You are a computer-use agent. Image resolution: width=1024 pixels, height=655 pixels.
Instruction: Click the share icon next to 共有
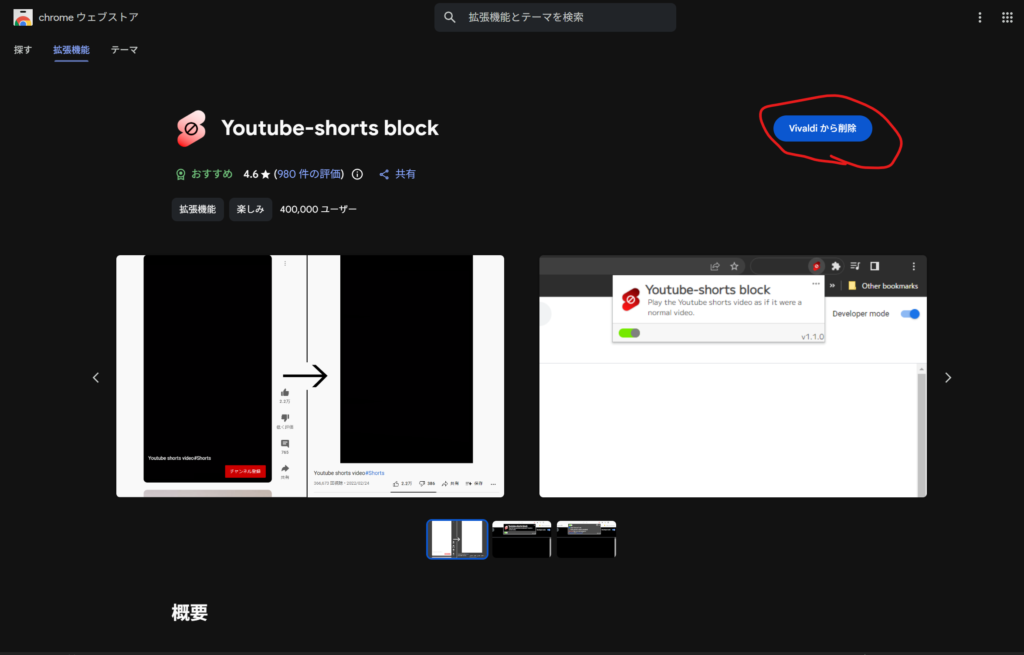coord(384,174)
